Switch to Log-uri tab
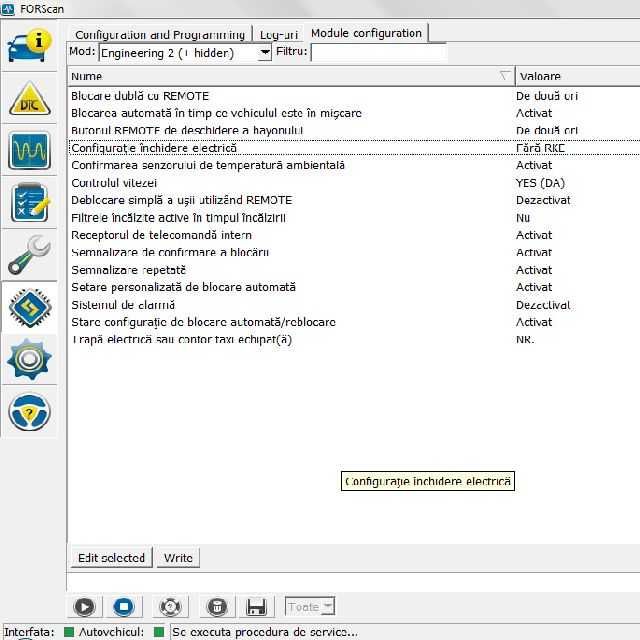 (x=279, y=34)
